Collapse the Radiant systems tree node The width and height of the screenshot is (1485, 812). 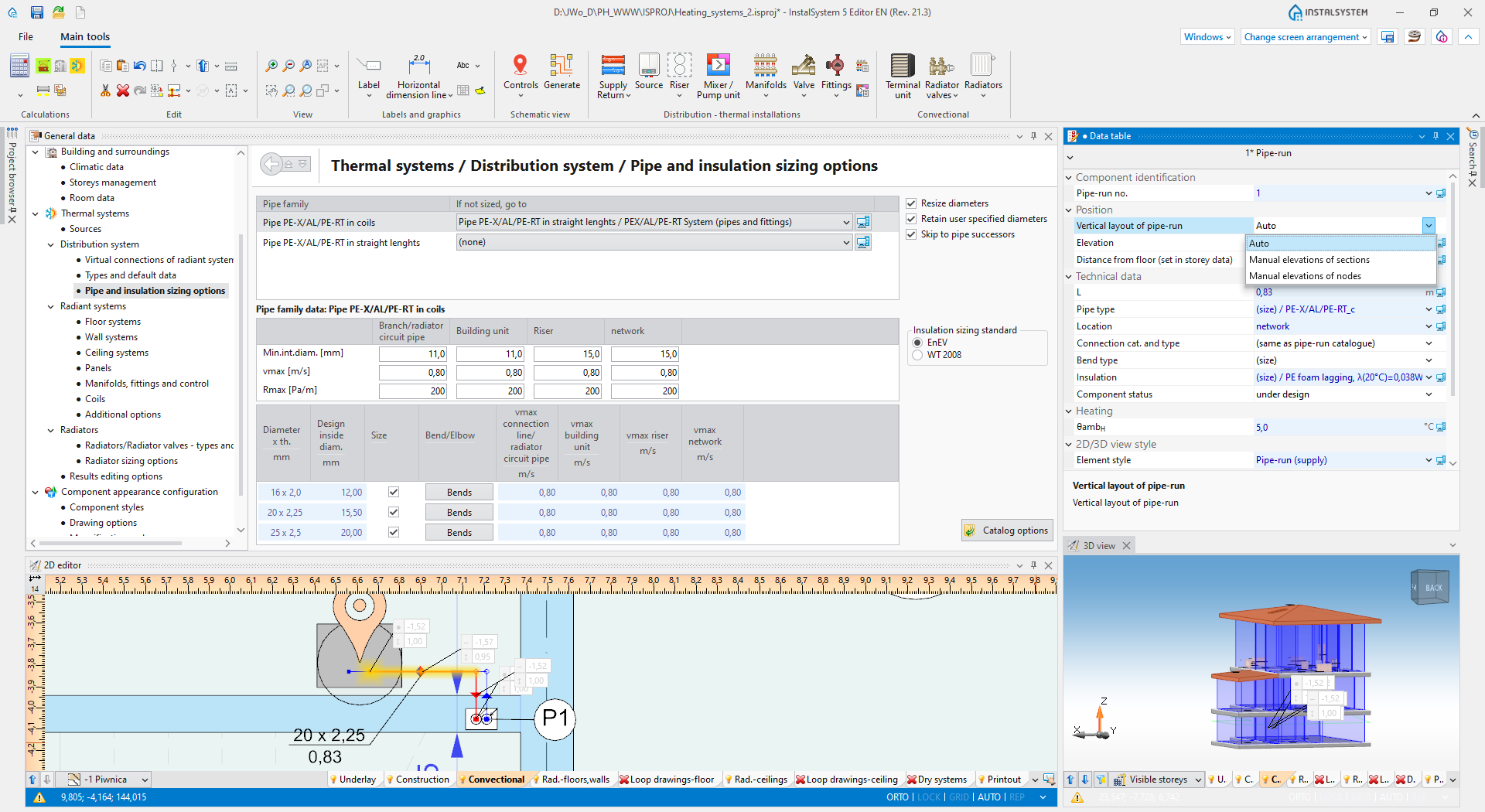click(51, 306)
